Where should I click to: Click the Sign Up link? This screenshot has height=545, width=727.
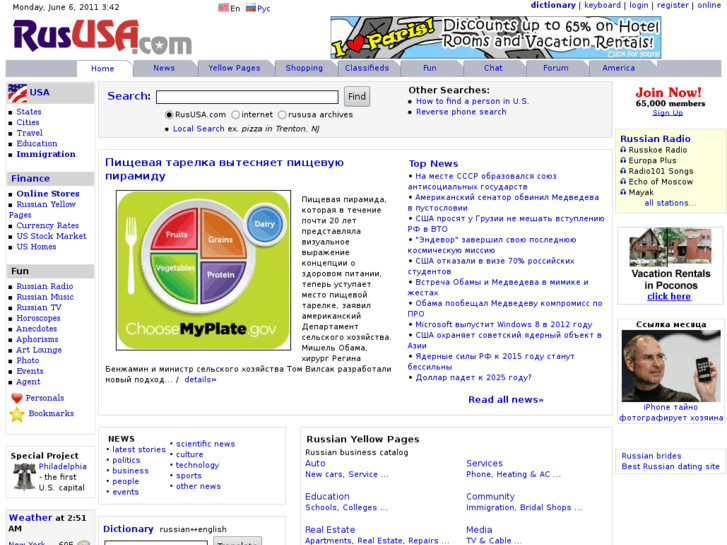pyautogui.click(x=668, y=113)
